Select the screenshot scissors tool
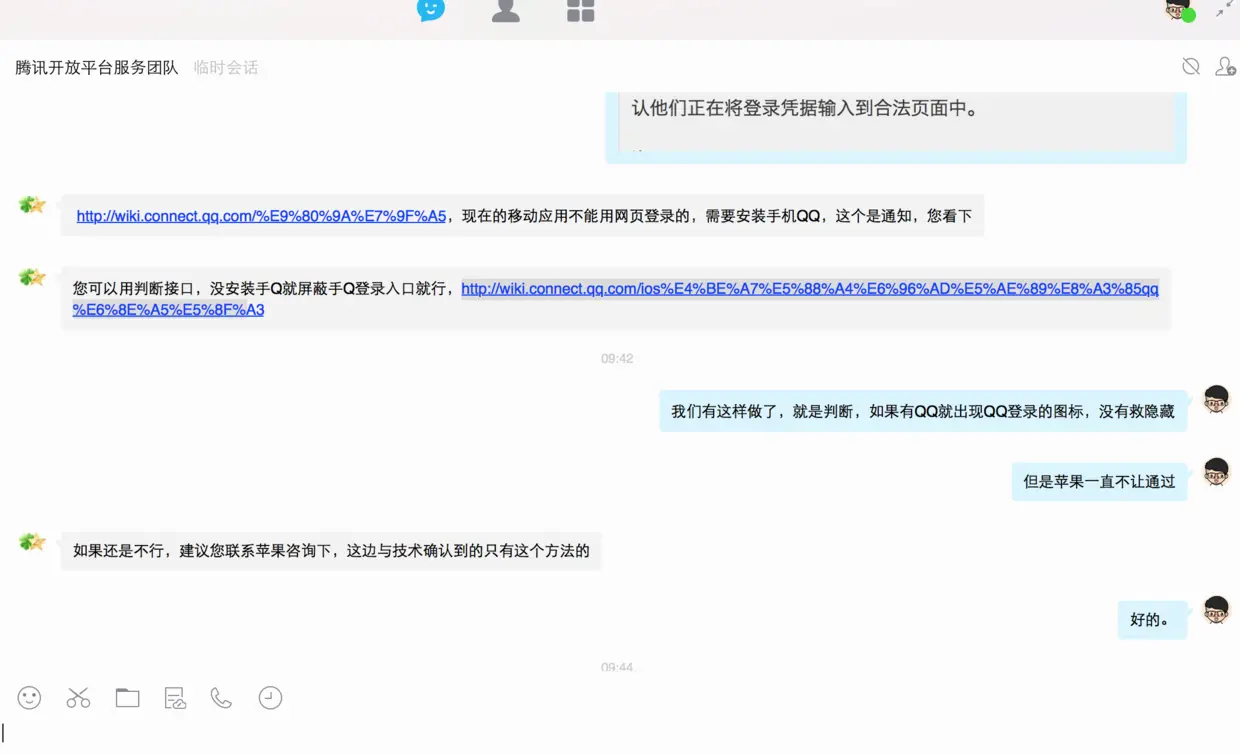Image resolution: width=1240 pixels, height=754 pixels. click(78, 697)
